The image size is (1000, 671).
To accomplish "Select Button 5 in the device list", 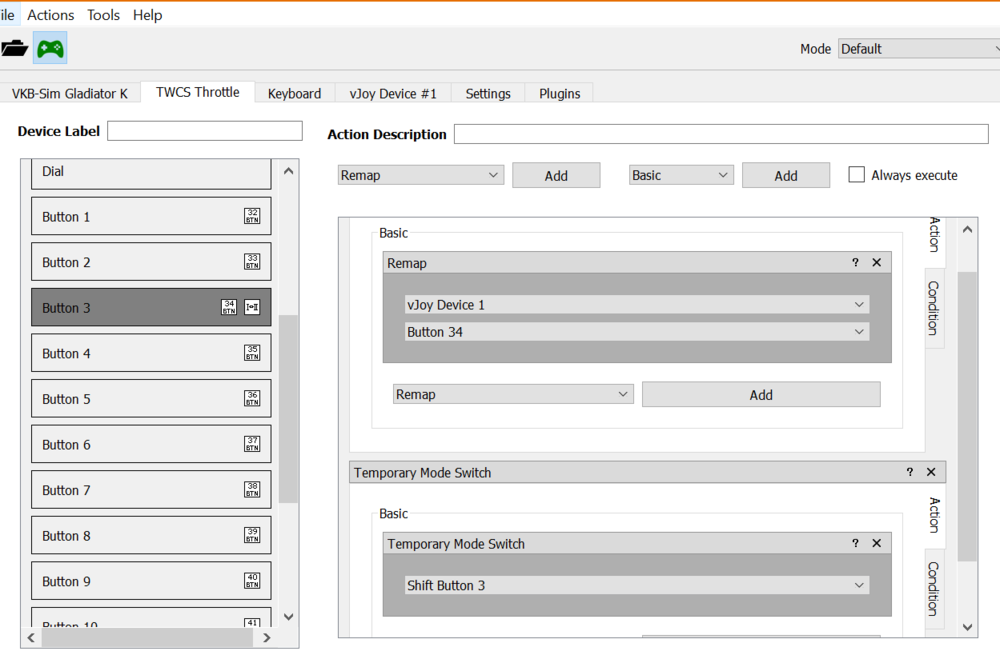I will (130, 399).
